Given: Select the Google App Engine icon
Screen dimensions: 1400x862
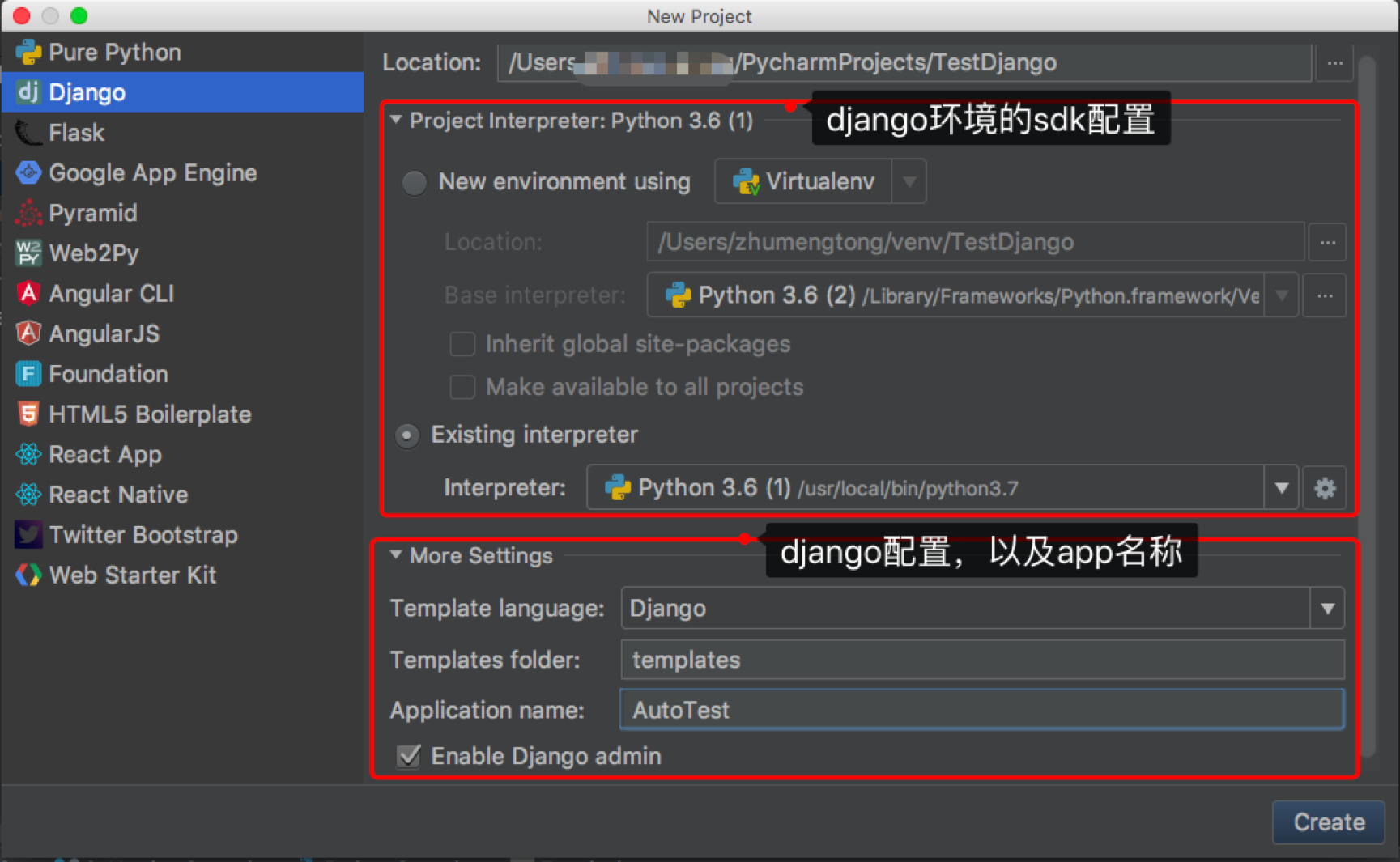Looking at the screenshot, I should pos(28,172).
